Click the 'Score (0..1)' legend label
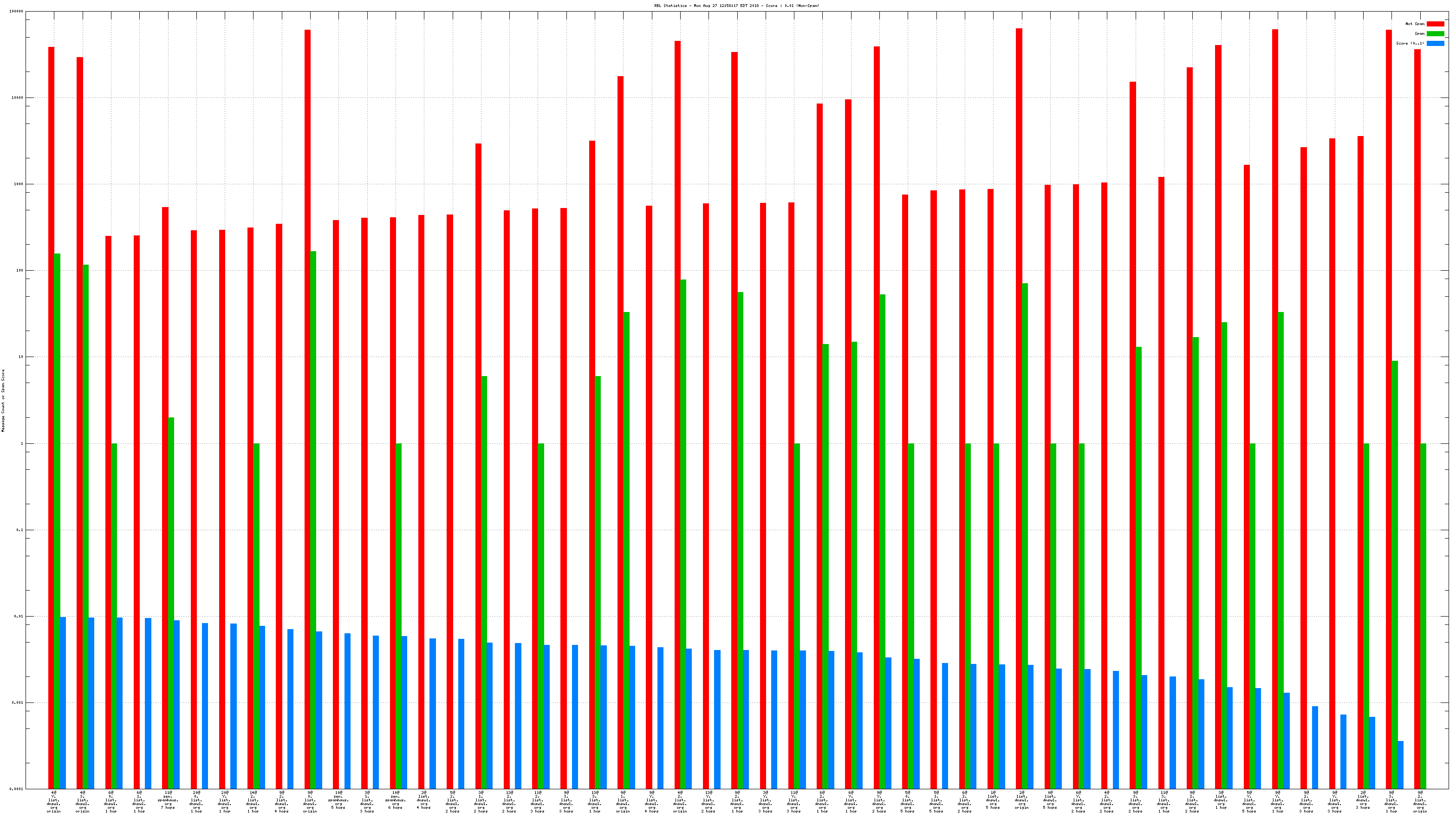 pos(1410,43)
